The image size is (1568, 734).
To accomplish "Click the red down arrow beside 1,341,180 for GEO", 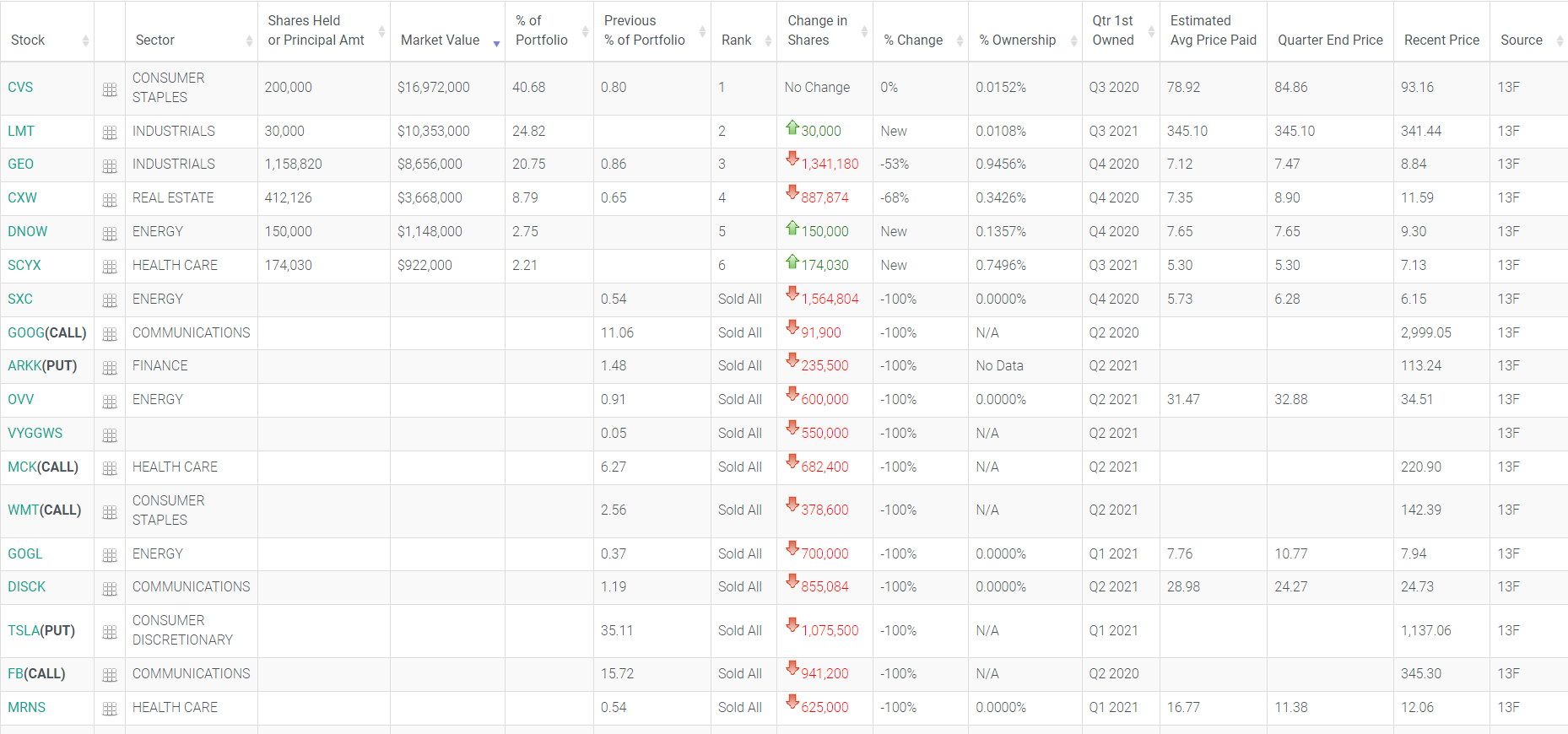I will click(792, 159).
